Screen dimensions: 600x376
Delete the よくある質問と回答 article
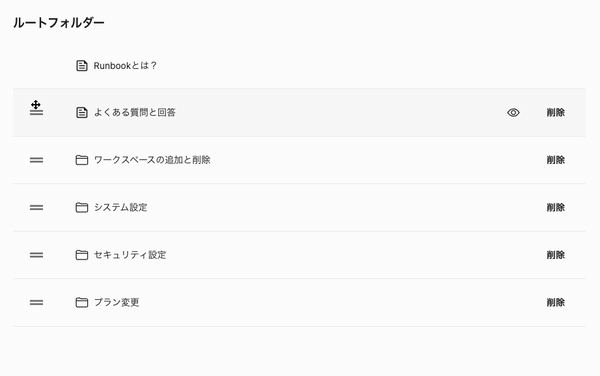tap(556, 112)
